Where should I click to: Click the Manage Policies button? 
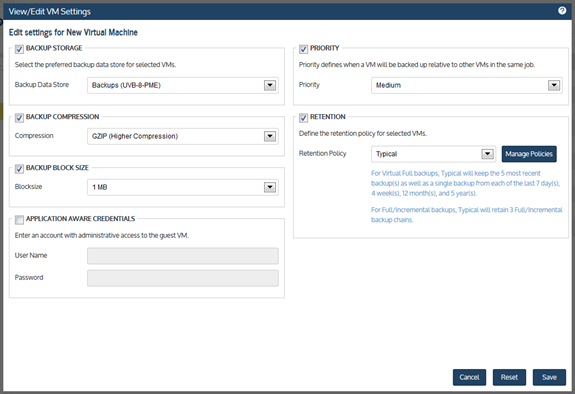tap(529, 154)
